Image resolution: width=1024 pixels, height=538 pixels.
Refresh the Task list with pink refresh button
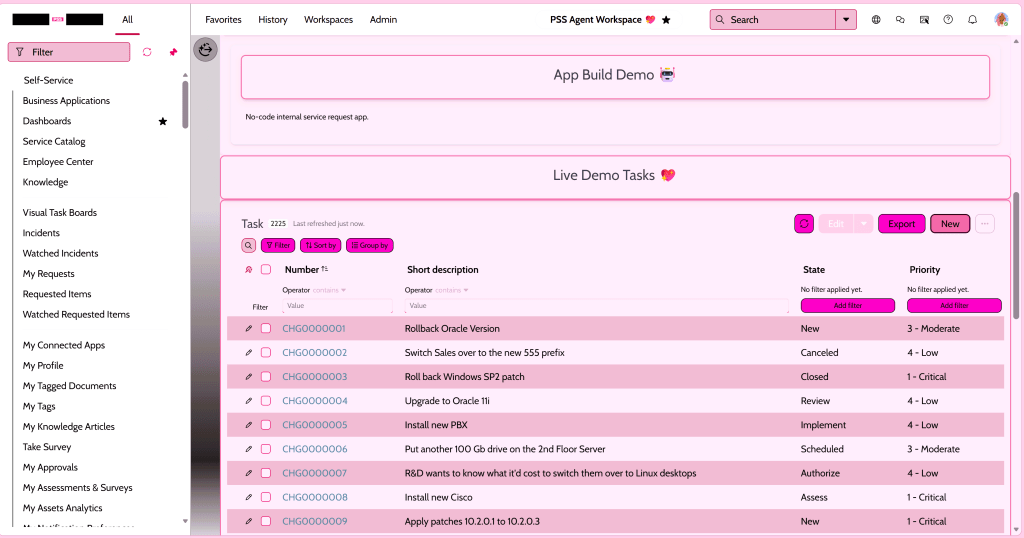click(804, 224)
